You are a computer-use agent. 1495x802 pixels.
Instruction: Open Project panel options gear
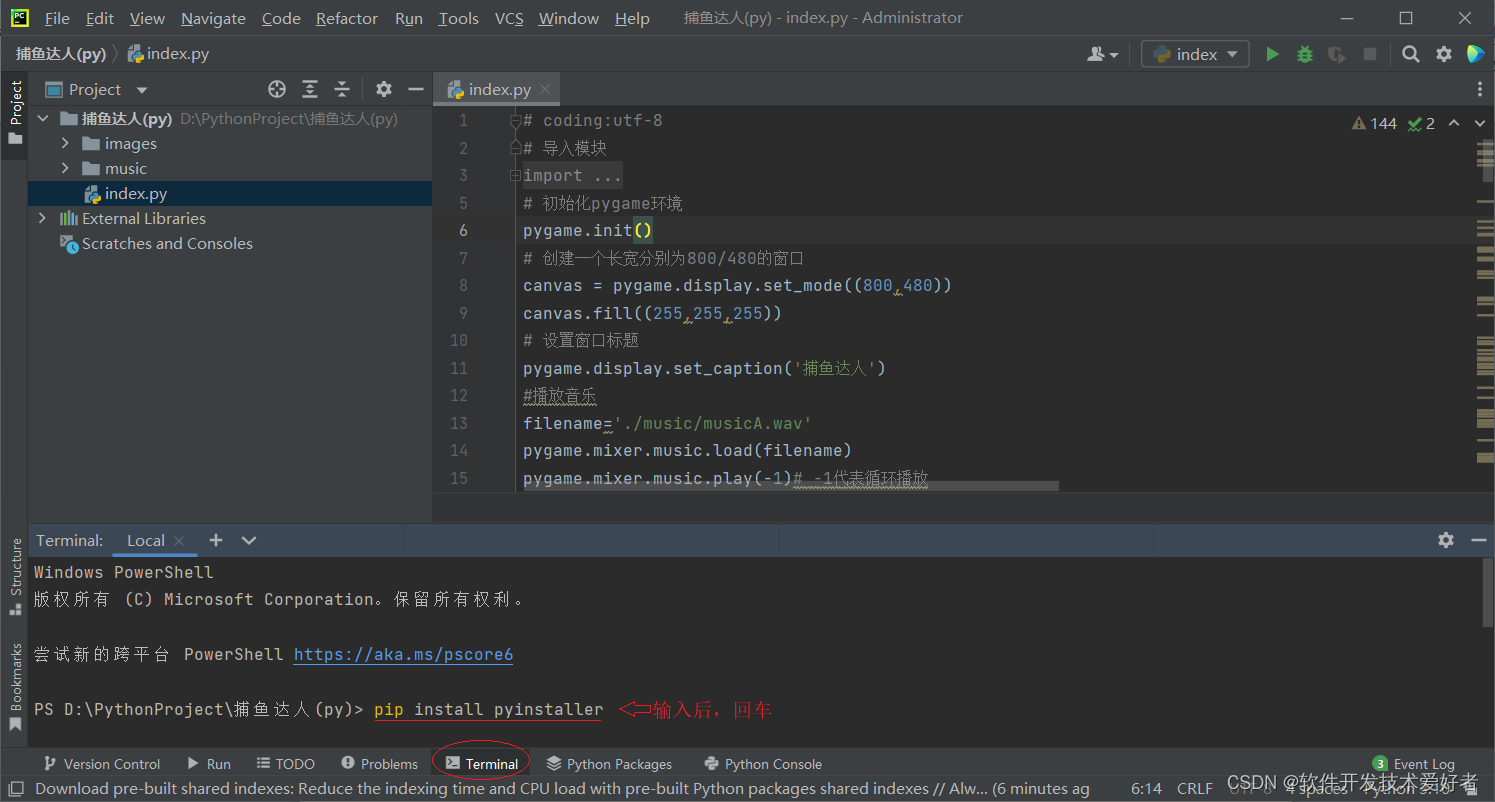coord(384,89)
